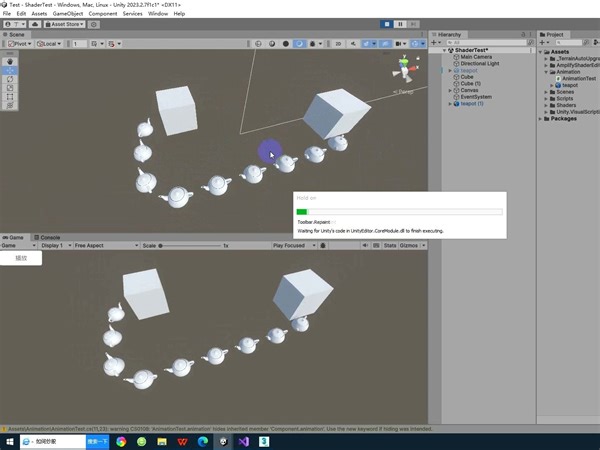Expand teapot (1) in Hierarchy
600x450 pixels.
(x=450, y=104)
